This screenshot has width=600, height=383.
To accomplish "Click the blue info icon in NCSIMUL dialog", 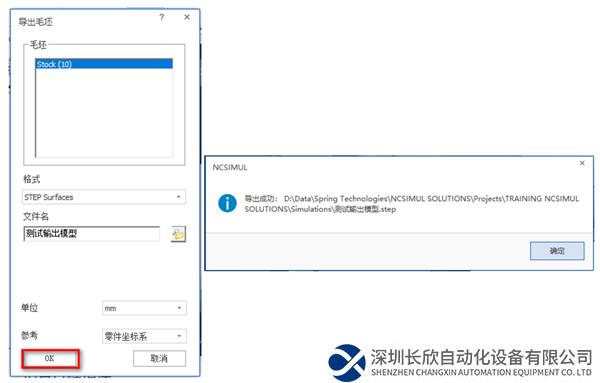I will click(227, 203).
